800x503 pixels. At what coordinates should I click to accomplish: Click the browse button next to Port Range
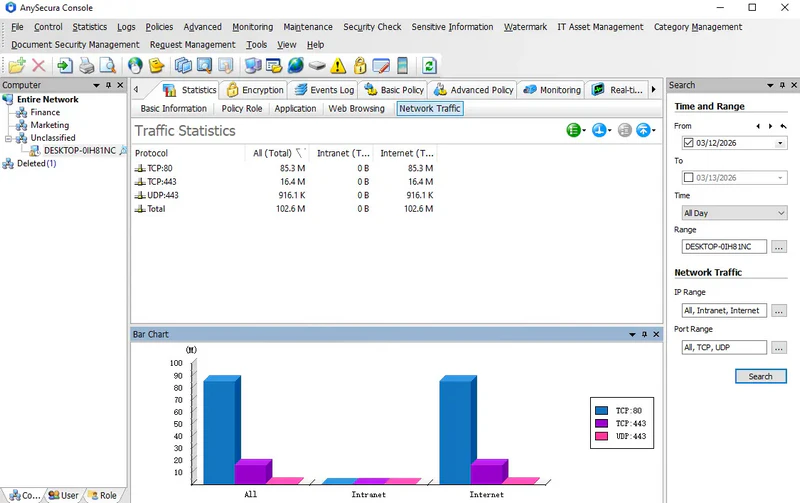779,347
